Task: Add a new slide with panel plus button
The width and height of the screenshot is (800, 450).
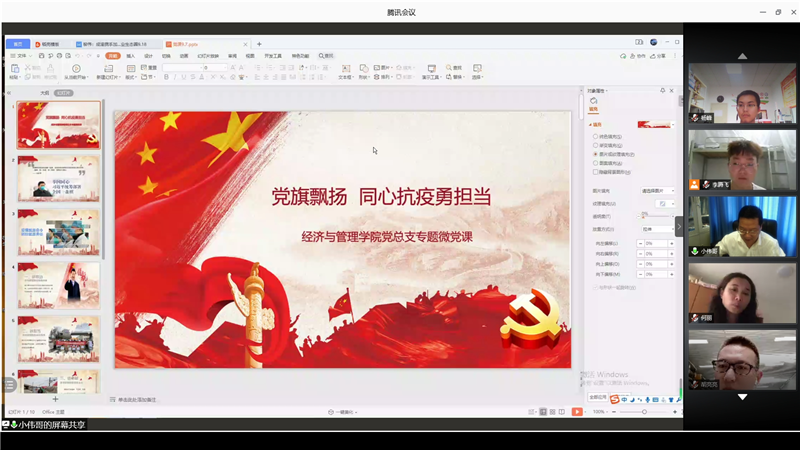Action: pyautogui.click(x=55, y=399)
